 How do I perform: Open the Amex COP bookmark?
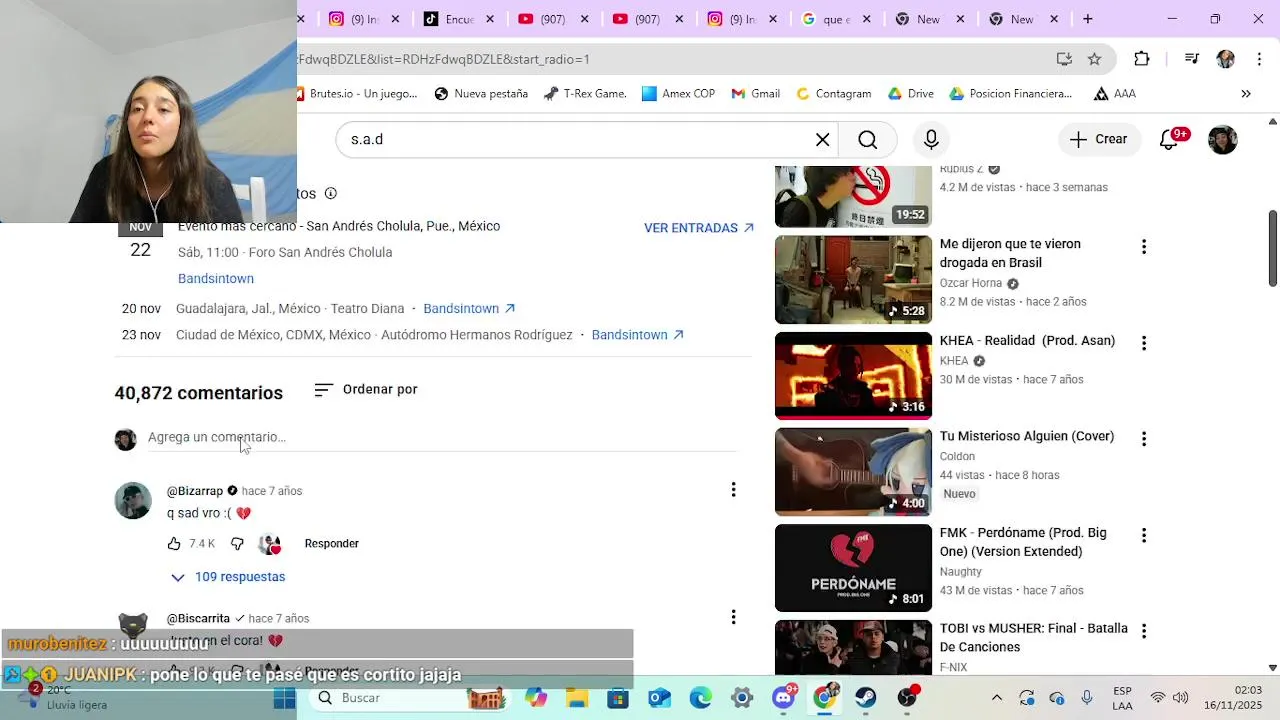[678, 94]
